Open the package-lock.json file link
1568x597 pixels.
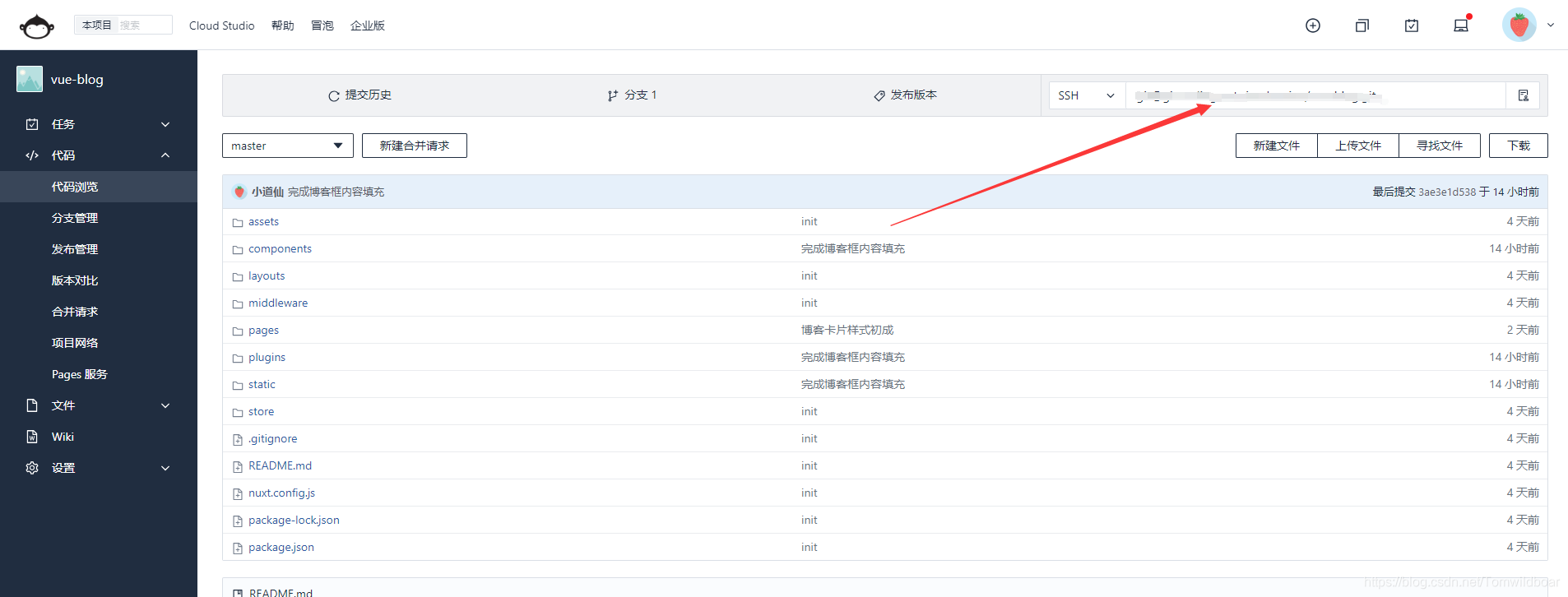pyautogui.click(x=295, y=521)
